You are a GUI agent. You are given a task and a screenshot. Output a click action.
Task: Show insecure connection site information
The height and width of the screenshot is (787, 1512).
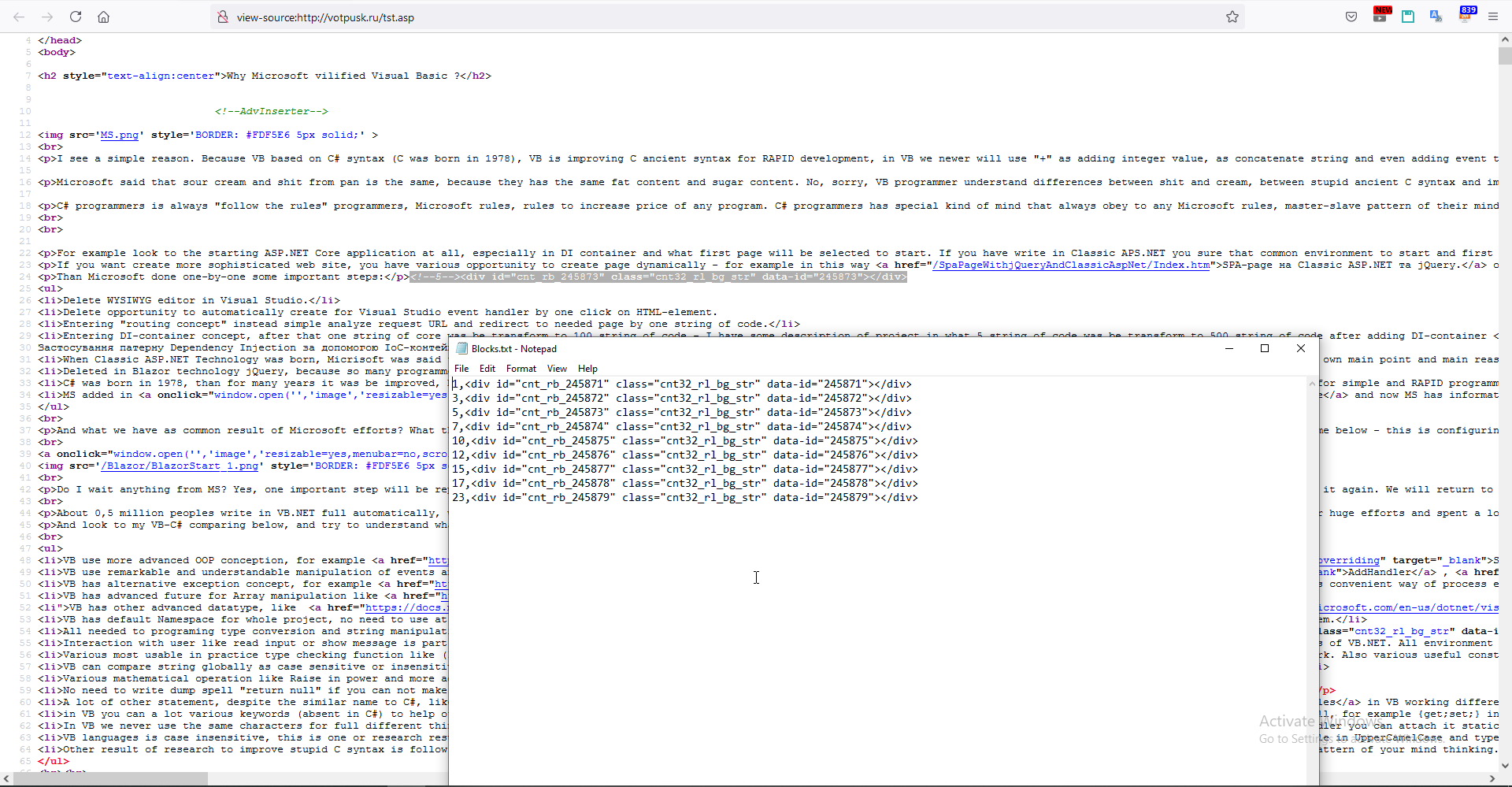pyautogui.click(x=223, y=17)
